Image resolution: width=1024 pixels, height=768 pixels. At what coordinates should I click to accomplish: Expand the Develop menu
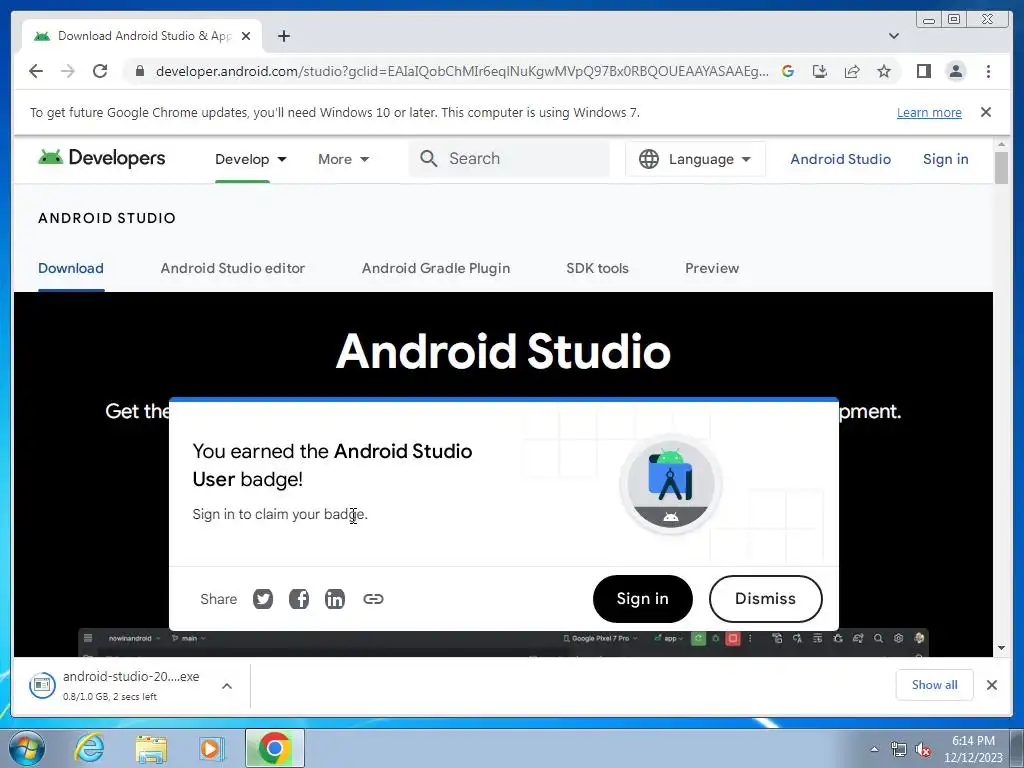(x=251, y=159)
